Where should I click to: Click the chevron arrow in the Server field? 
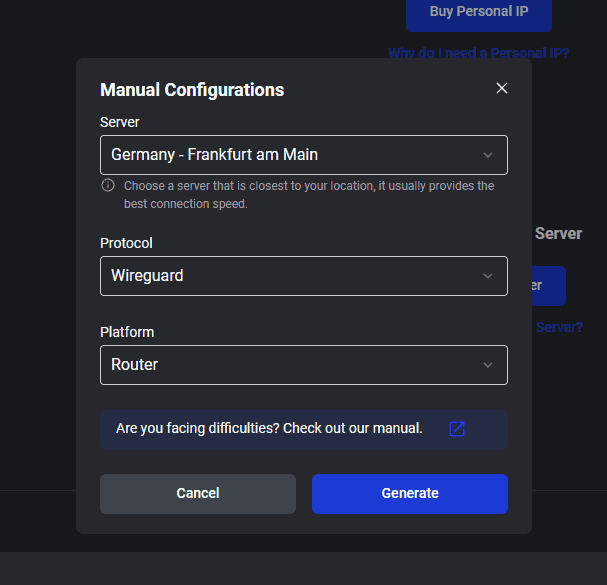click(x=488, y=155)
